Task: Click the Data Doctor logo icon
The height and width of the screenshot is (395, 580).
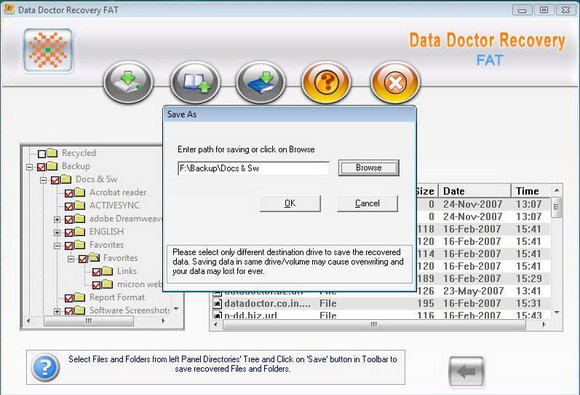Action: (48, 50)
